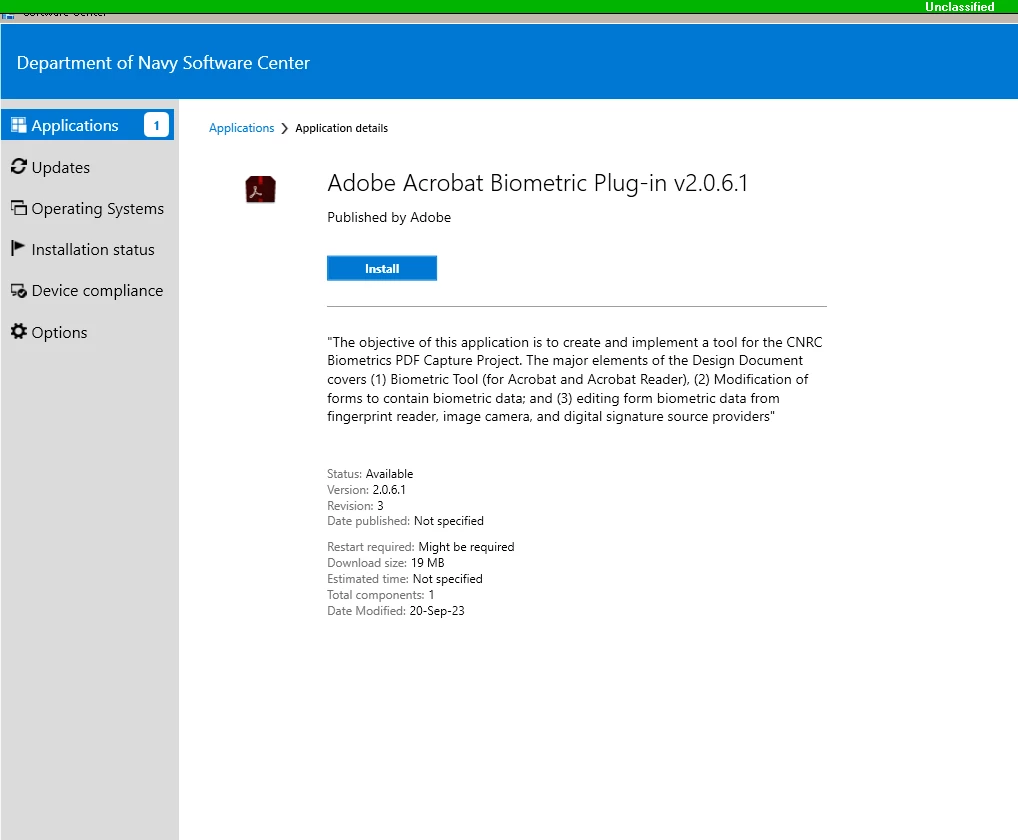Go to Operating Systems section
The height and width of the screenshot is (840, 1018).
pos(88,208)
